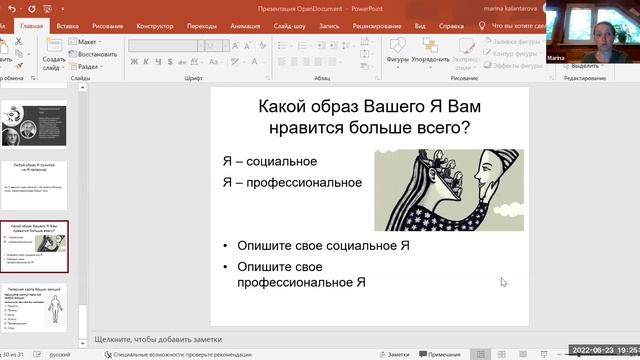Toggle underline Ч formatting

(x=158, y=62)
